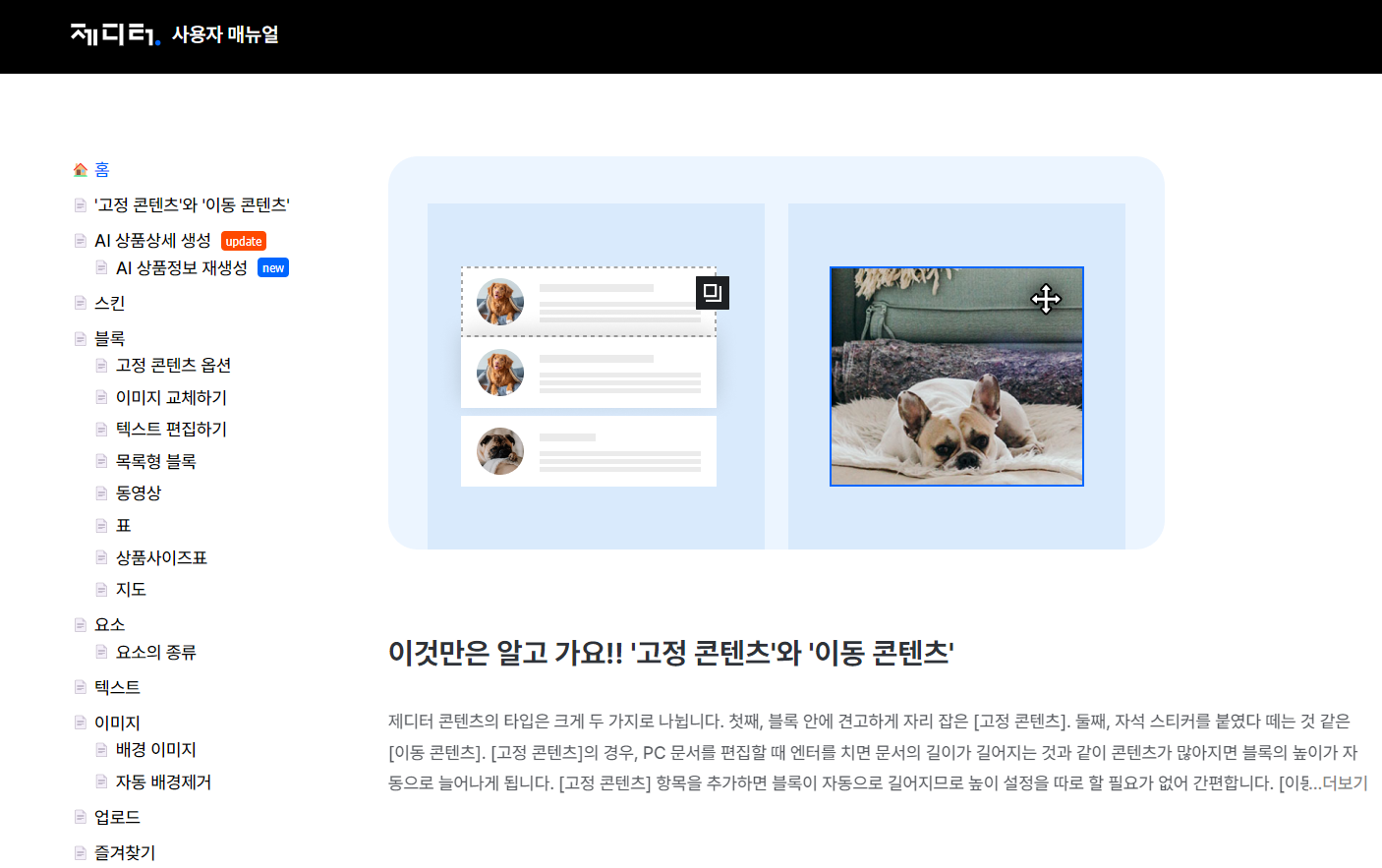Click the document icon next to 스킨
The height and width of the screenshot is (868, 1382).
[79, 303]
